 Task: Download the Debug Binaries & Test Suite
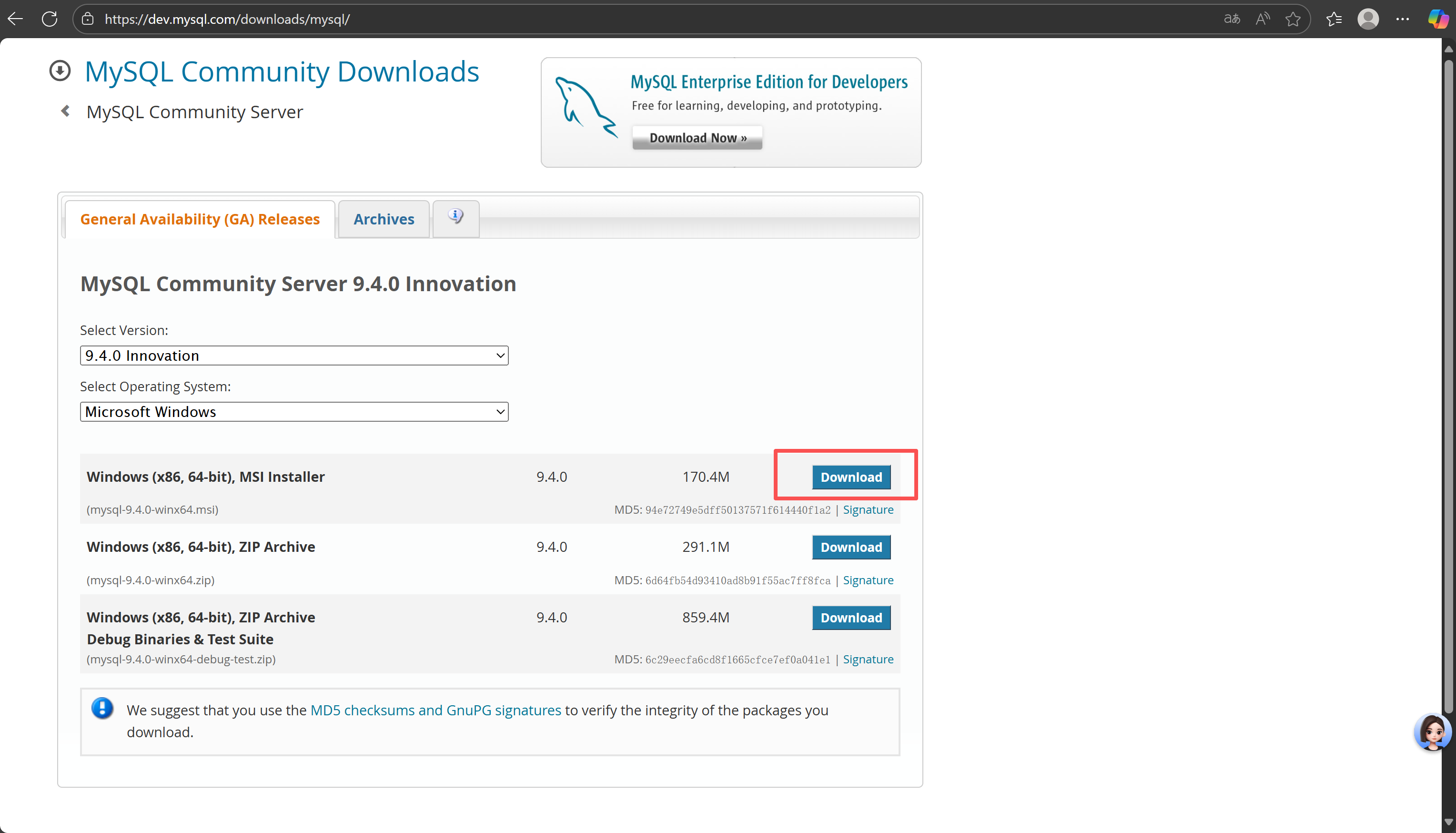tap(851, 617)
